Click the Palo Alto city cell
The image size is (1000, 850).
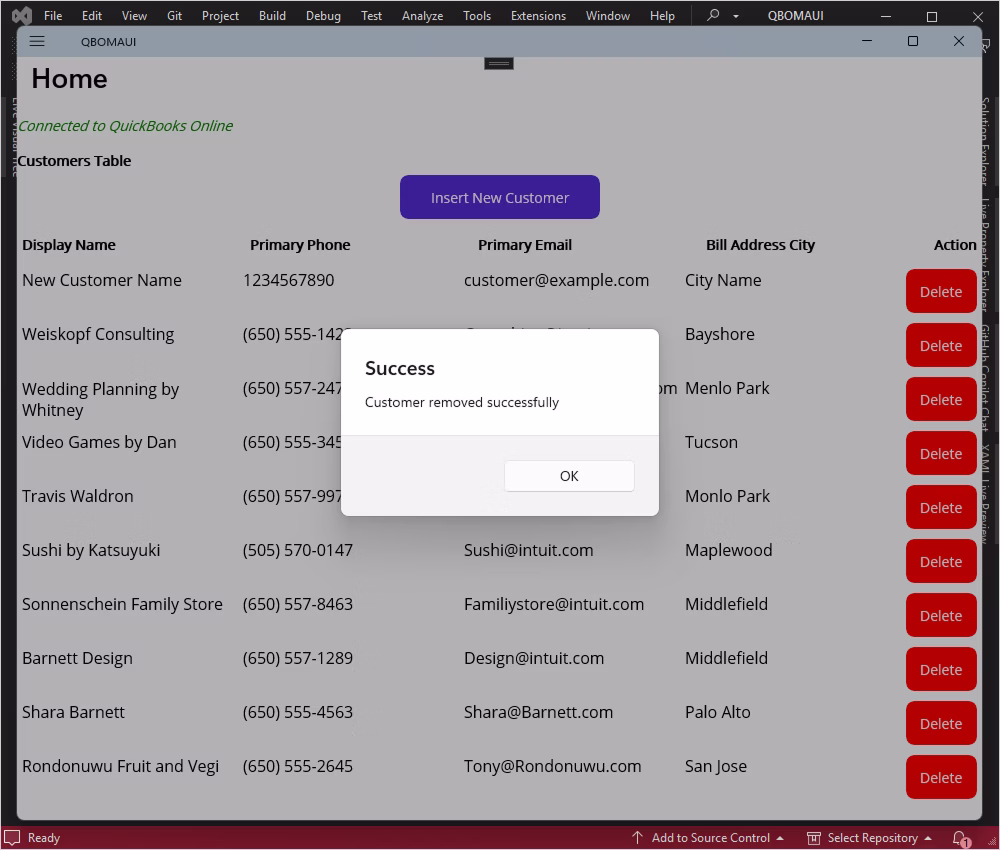point(717,712)
